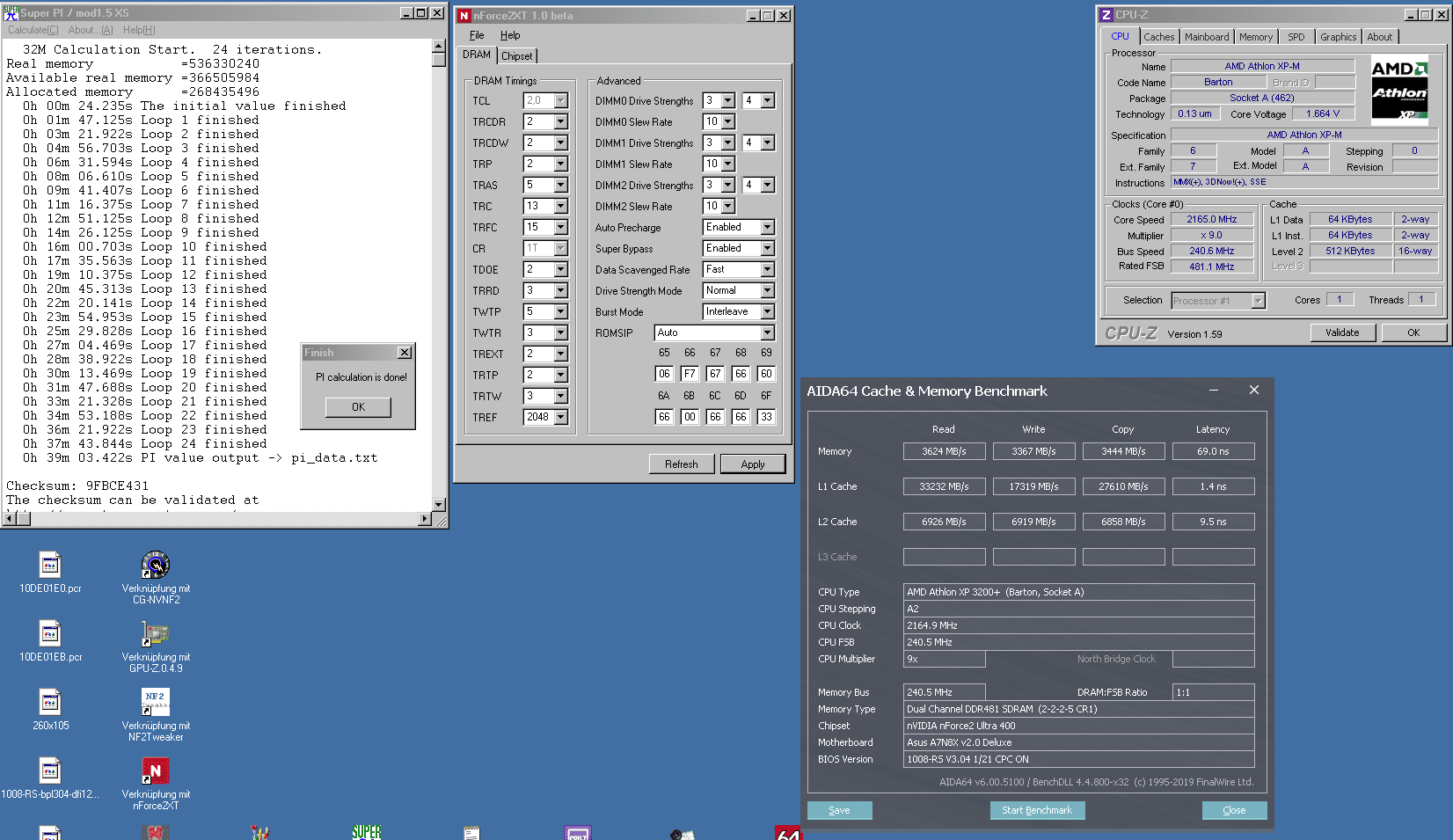Close the AIDA64 benchmark window with X
Image resolution: width=1453 pixels, height=840 pixels.
point(1254,390)
